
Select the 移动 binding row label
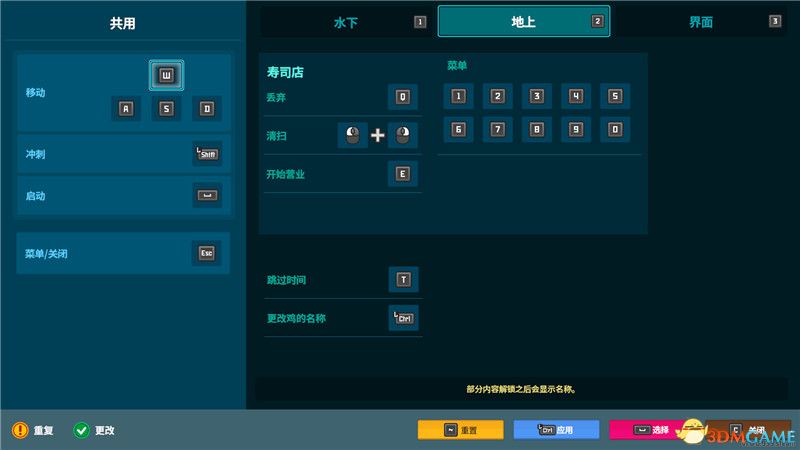pyautogui.click(x=35, y=92)
